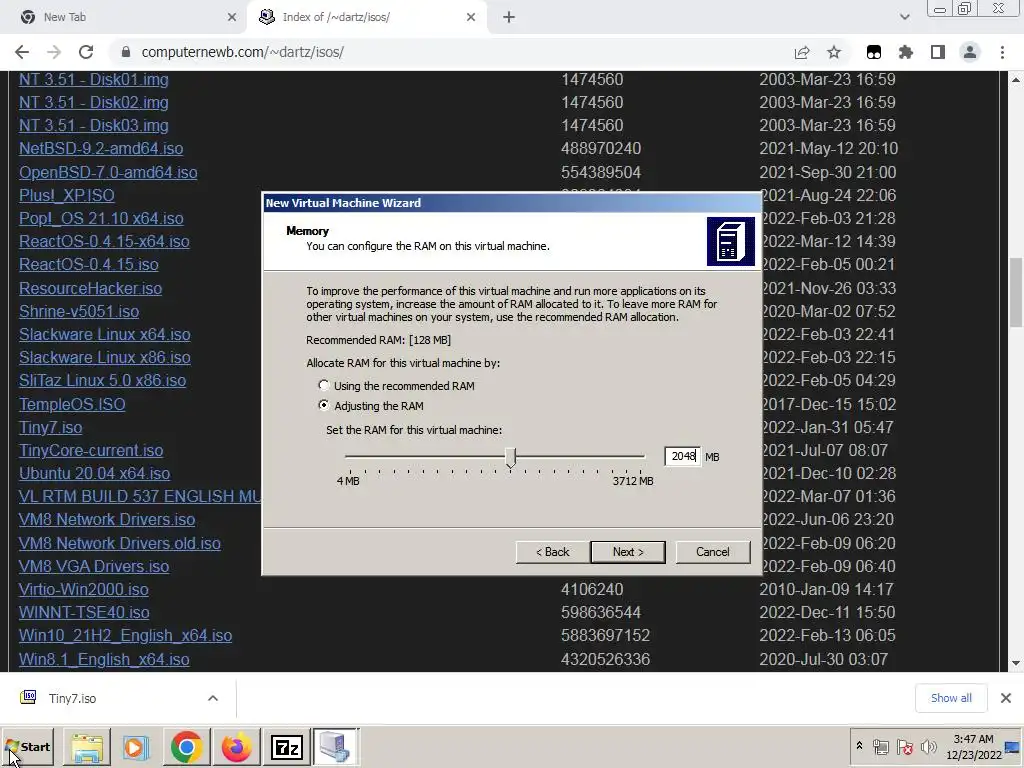The height and width of the screenshot is (768, 1024).
Task: Open the Win10_21H2_English_x64.iso link
Action: 125,635
